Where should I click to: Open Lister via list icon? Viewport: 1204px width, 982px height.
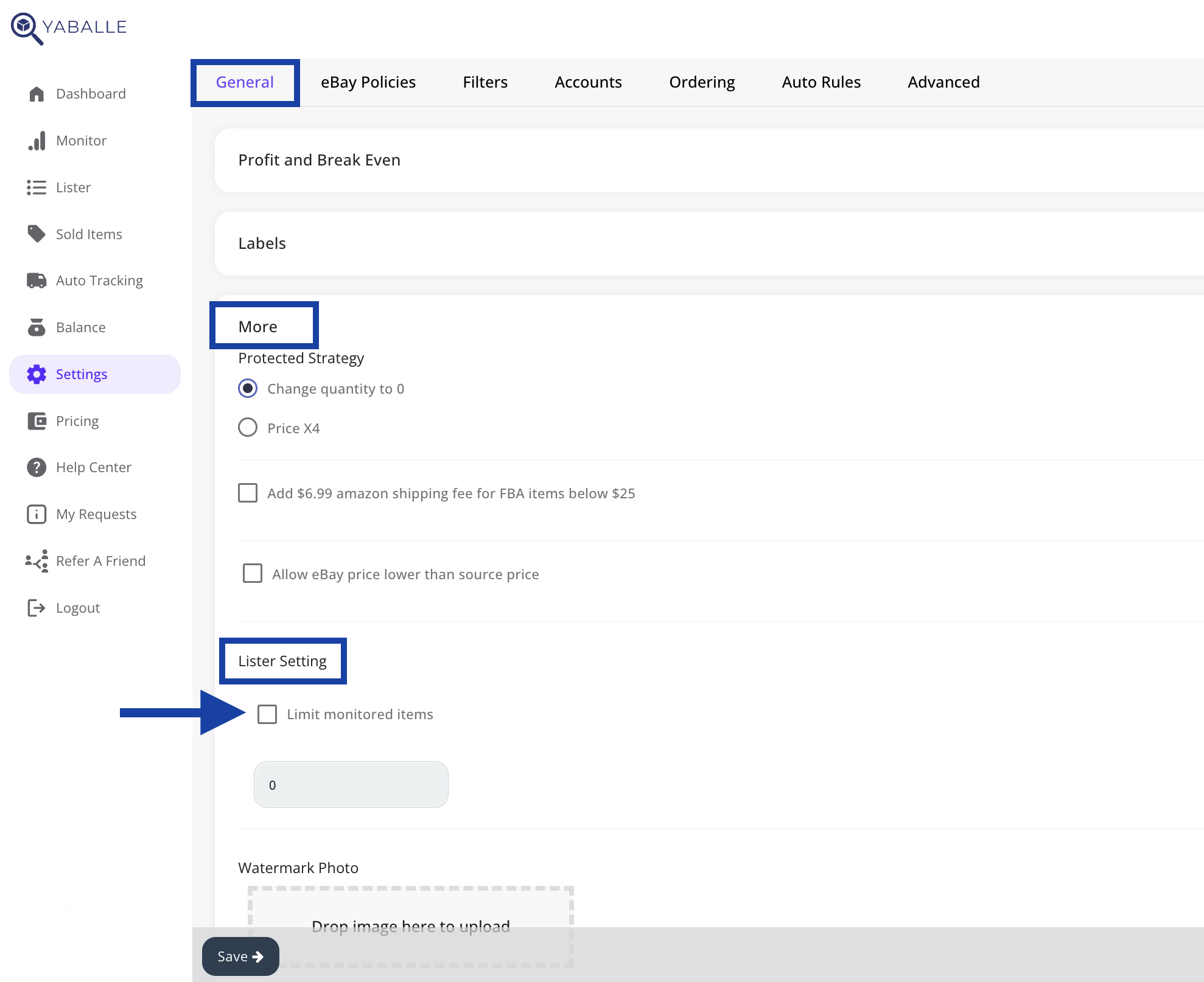point(37,187)
